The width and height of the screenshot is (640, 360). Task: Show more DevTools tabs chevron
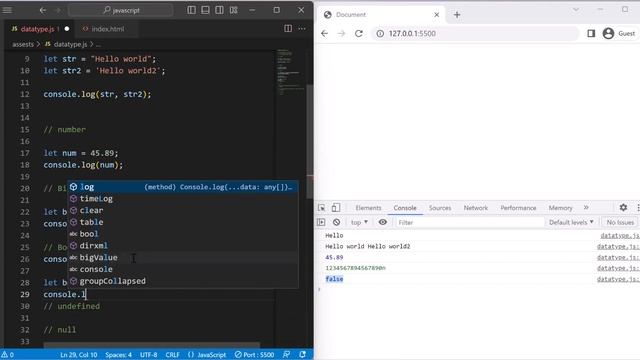click(586, 208)
